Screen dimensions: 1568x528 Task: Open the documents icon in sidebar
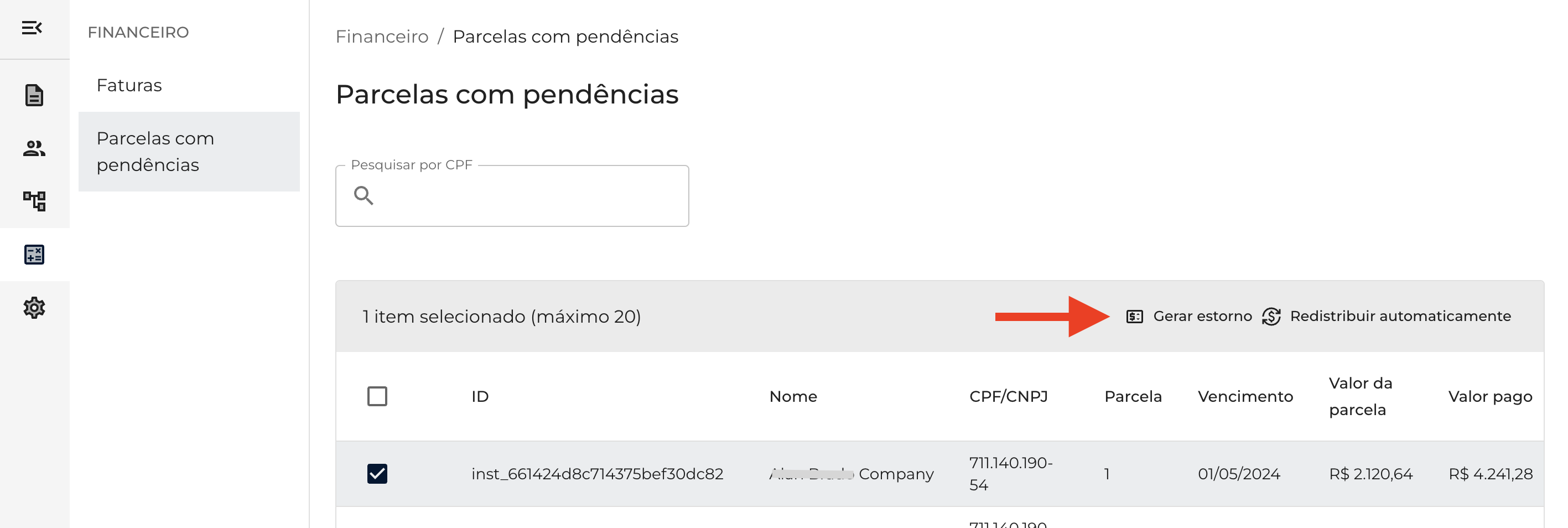click(34, 95)
